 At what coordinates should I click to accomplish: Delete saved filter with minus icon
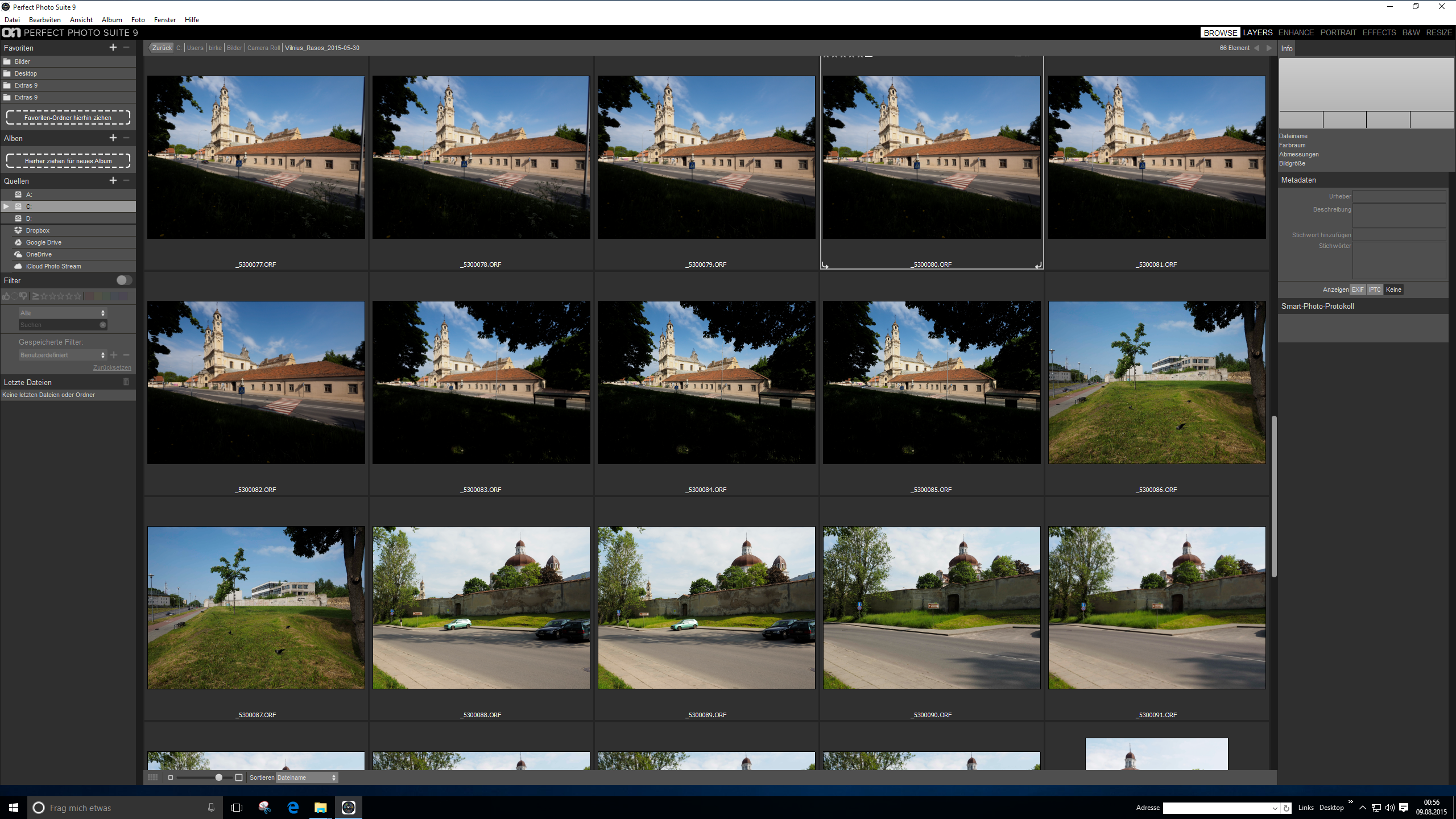pos(126,355)
